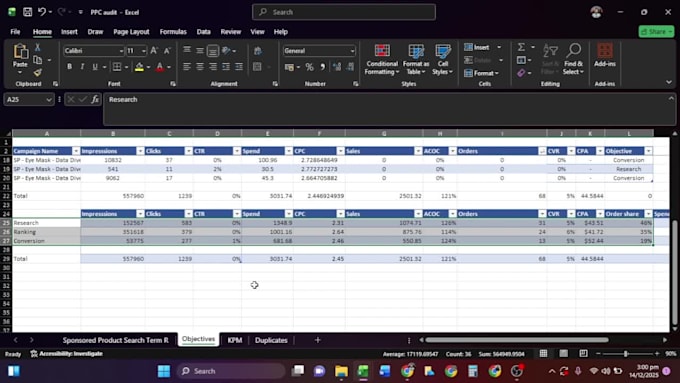
Task: Click the Windows Start button
Action: point(164,371)
